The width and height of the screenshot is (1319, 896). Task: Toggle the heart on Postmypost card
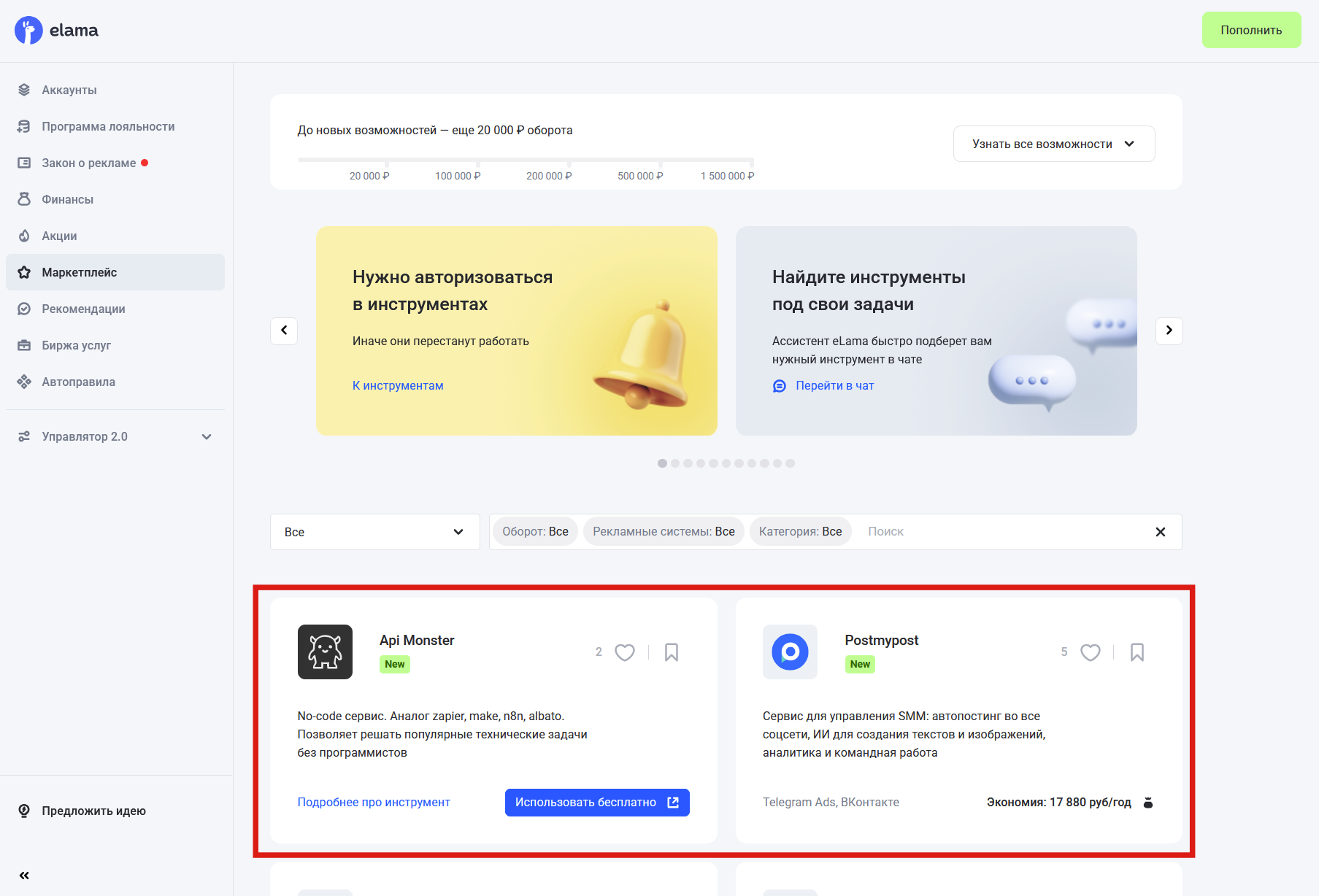1091,652
